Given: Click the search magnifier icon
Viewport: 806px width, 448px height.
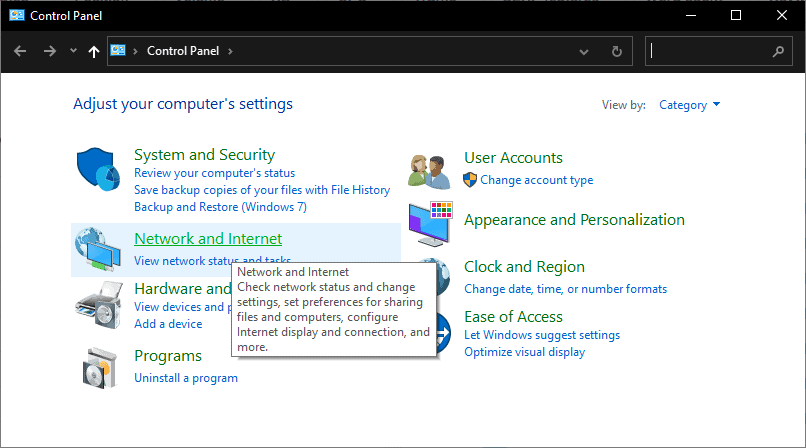Looking at the screenshot, I should click(x=778, y=51).
